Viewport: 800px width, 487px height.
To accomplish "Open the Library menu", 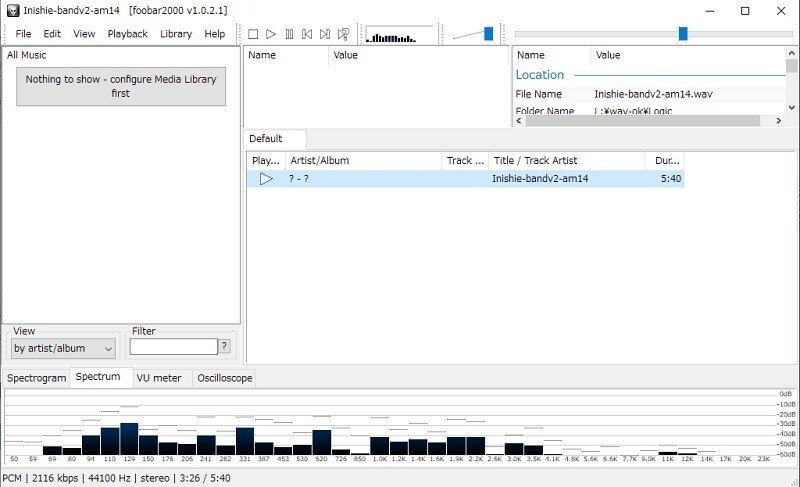I will [176, 34].
